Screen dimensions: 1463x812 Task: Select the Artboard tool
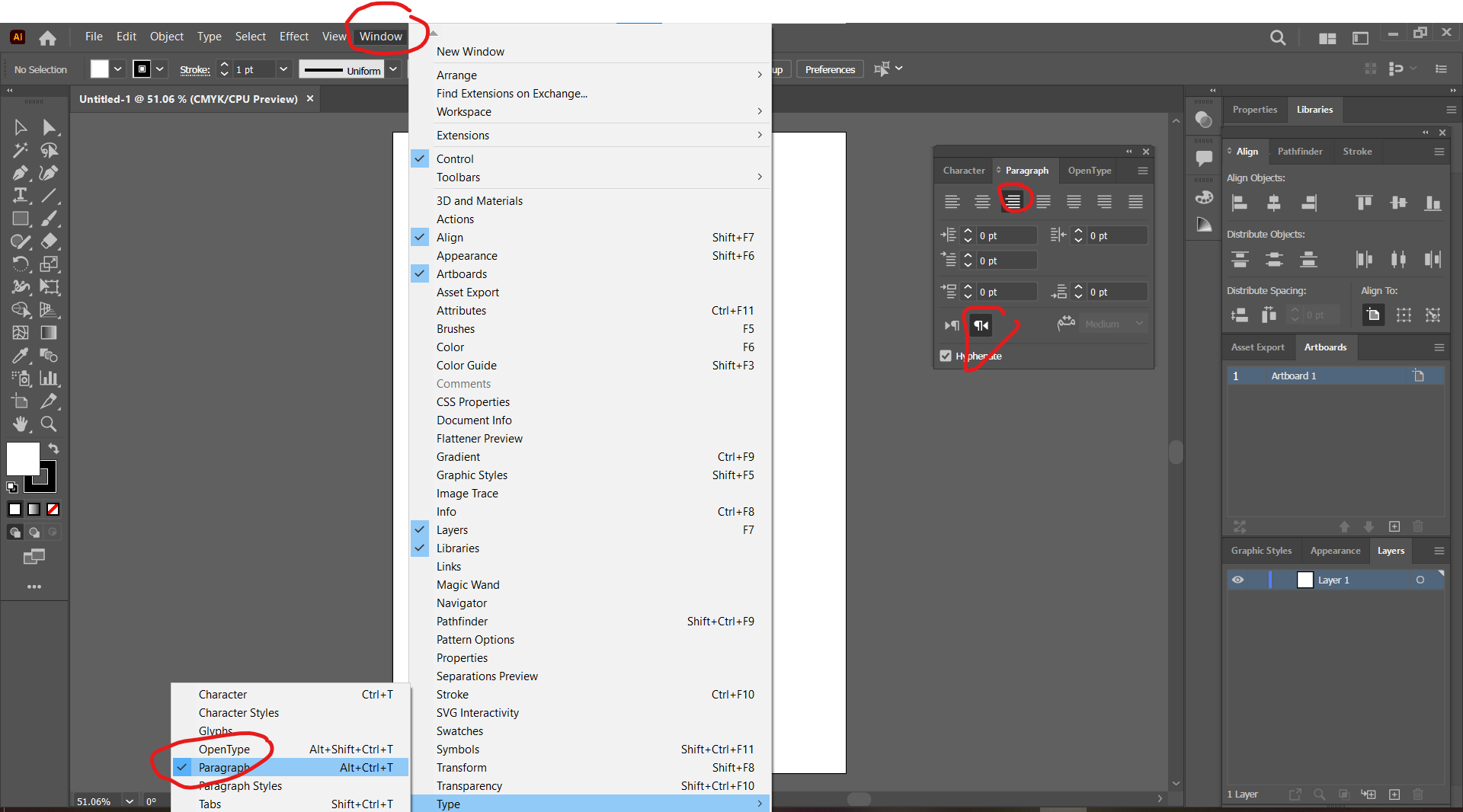pos(21,401)
